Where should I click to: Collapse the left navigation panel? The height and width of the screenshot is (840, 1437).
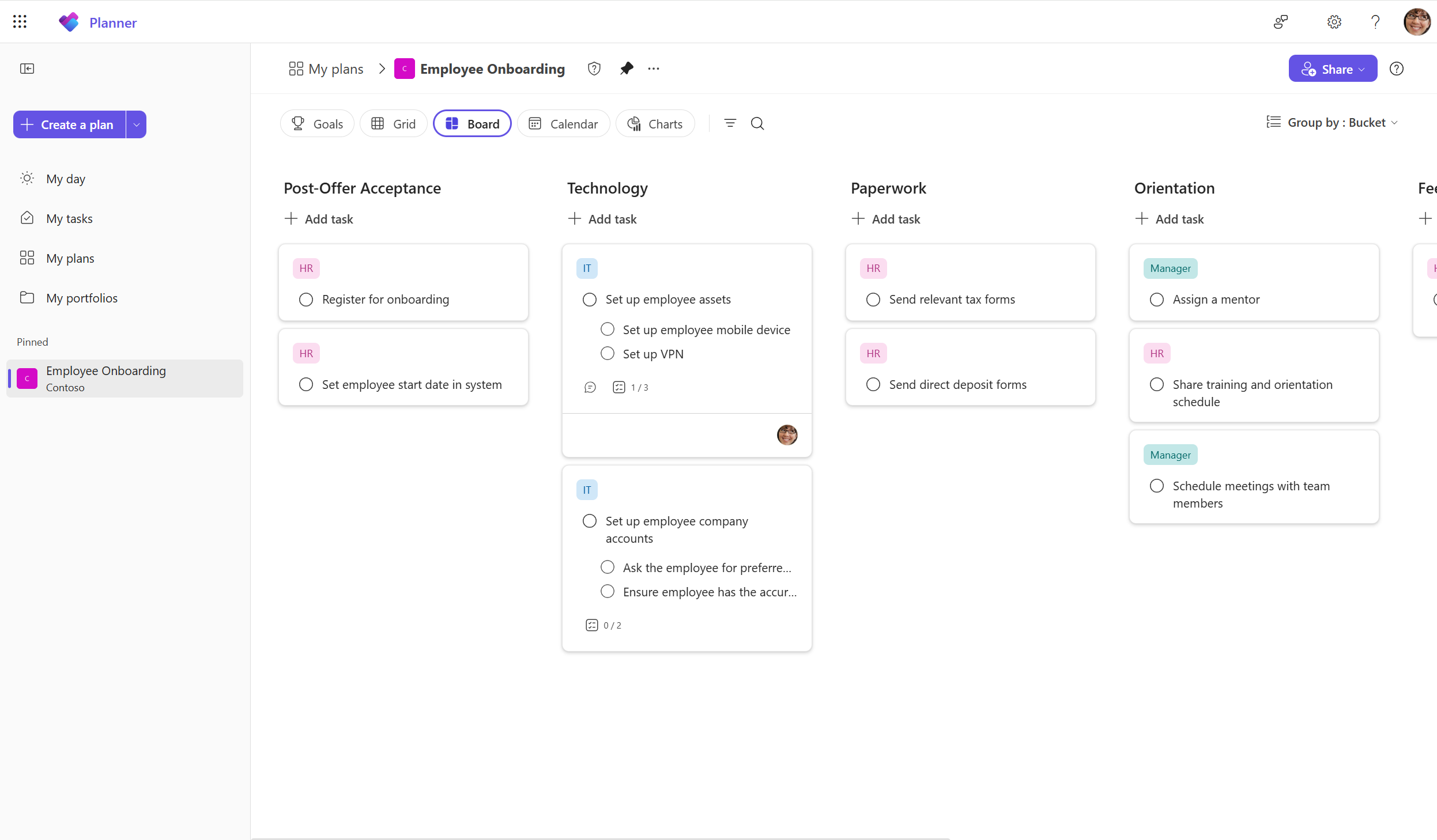click(x=28, y=69)
